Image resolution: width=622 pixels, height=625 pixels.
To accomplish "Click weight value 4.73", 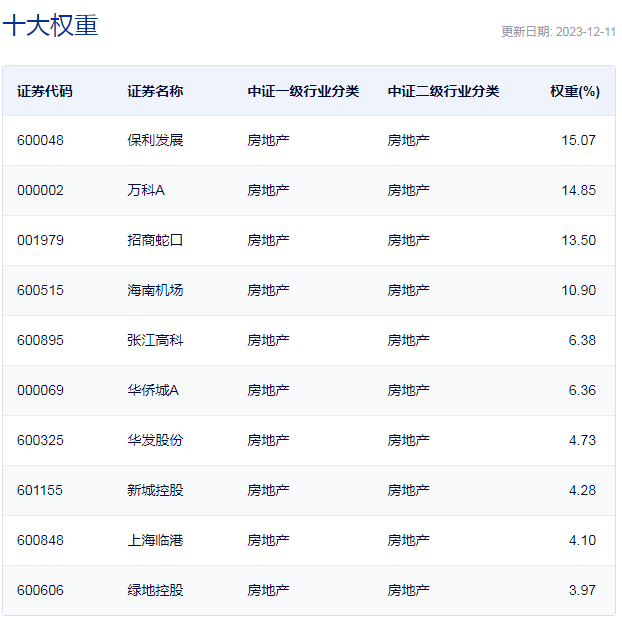I will (582, 440).
